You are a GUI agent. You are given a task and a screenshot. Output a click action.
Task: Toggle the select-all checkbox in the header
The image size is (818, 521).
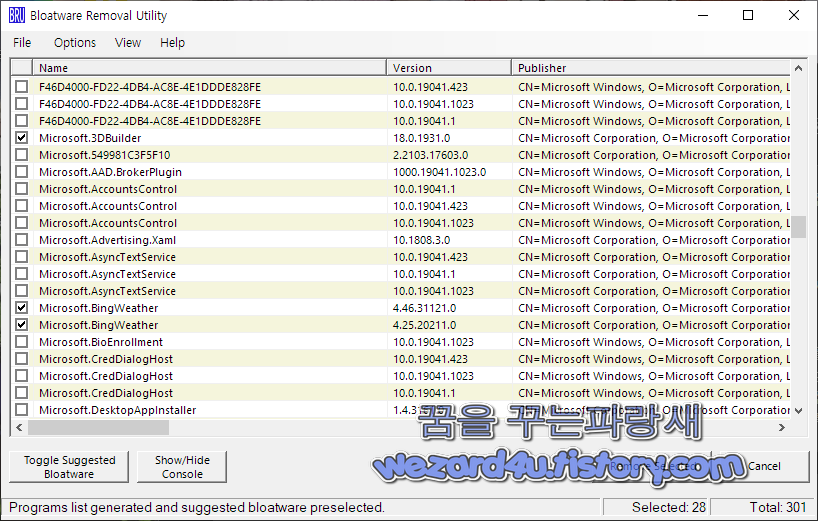(21, 68)
